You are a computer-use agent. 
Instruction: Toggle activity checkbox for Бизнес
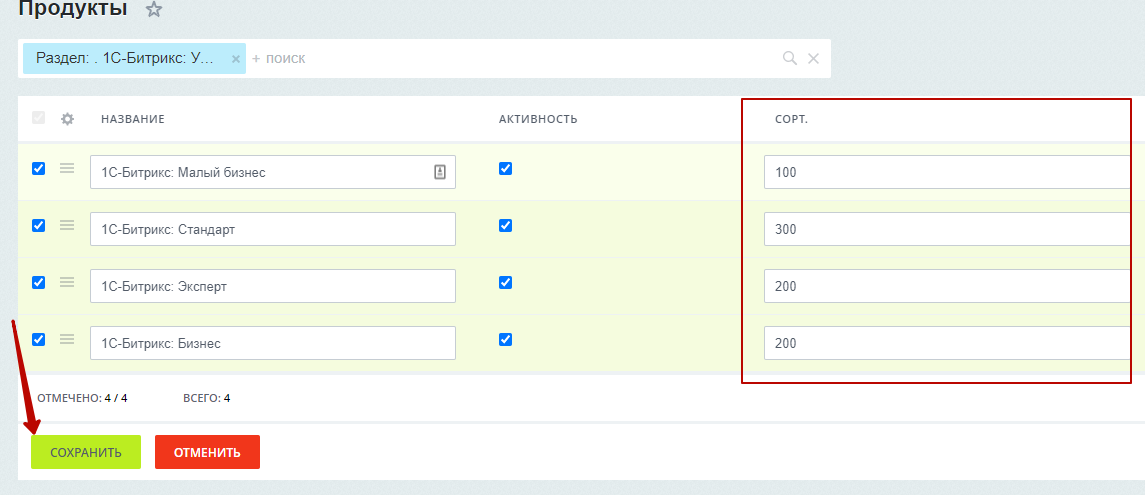(505, 339)
